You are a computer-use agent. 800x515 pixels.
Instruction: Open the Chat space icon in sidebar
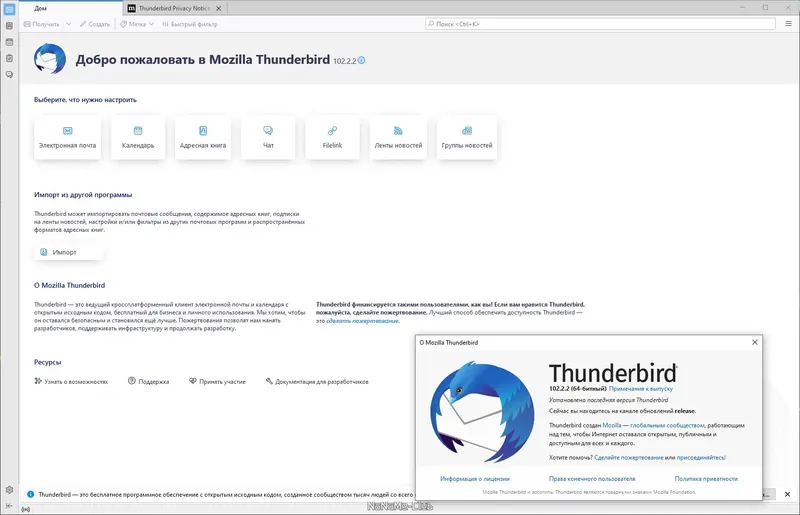9,75
